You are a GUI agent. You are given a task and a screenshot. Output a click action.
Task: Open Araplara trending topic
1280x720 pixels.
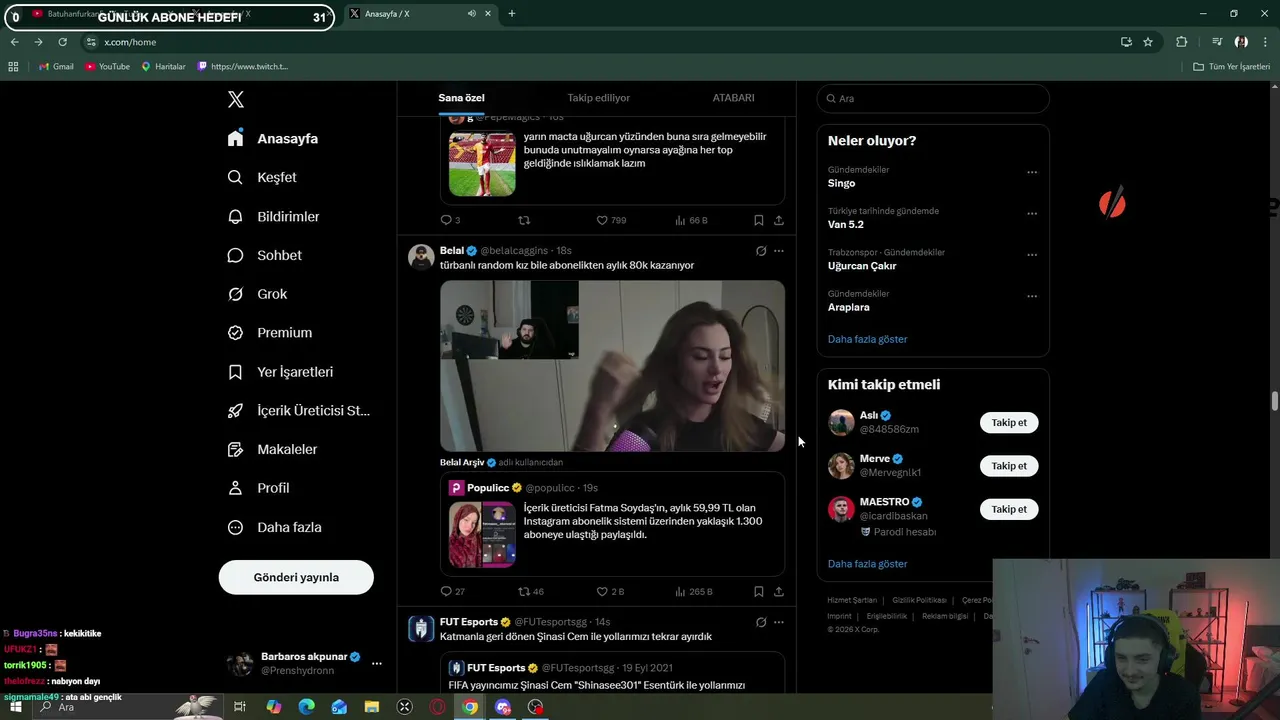(848, 307)
